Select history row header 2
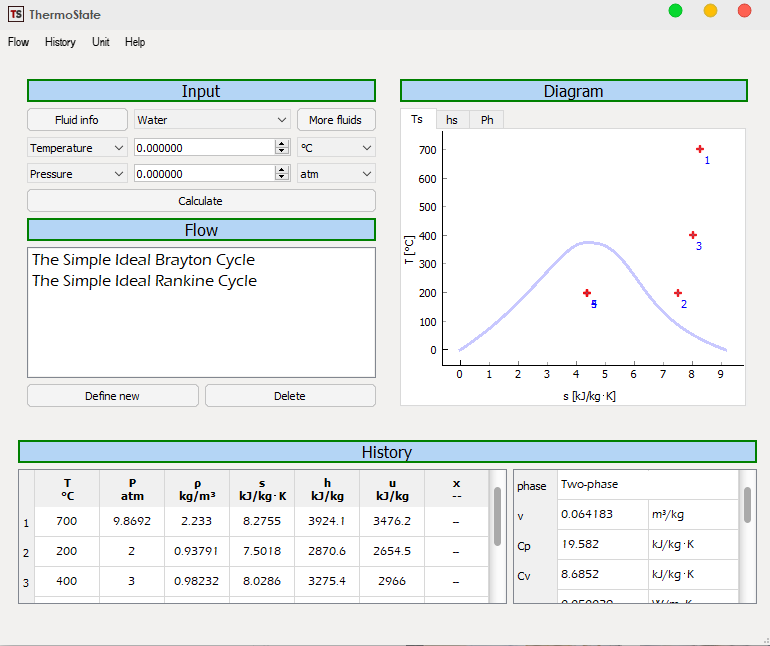Screen dimensions: 770x646 pyautogui.click(x=27, y=553)
